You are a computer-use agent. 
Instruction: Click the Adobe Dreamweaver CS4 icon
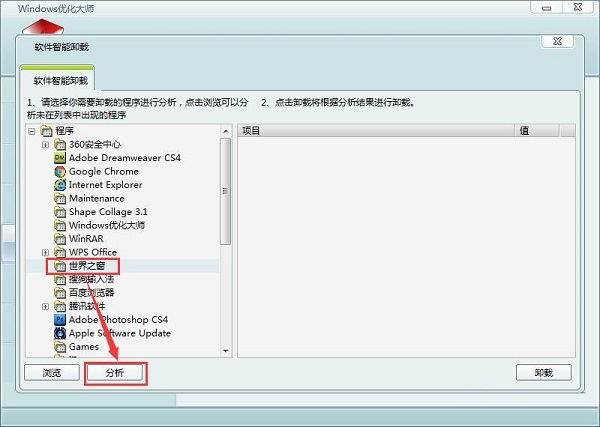coord(60,158)
